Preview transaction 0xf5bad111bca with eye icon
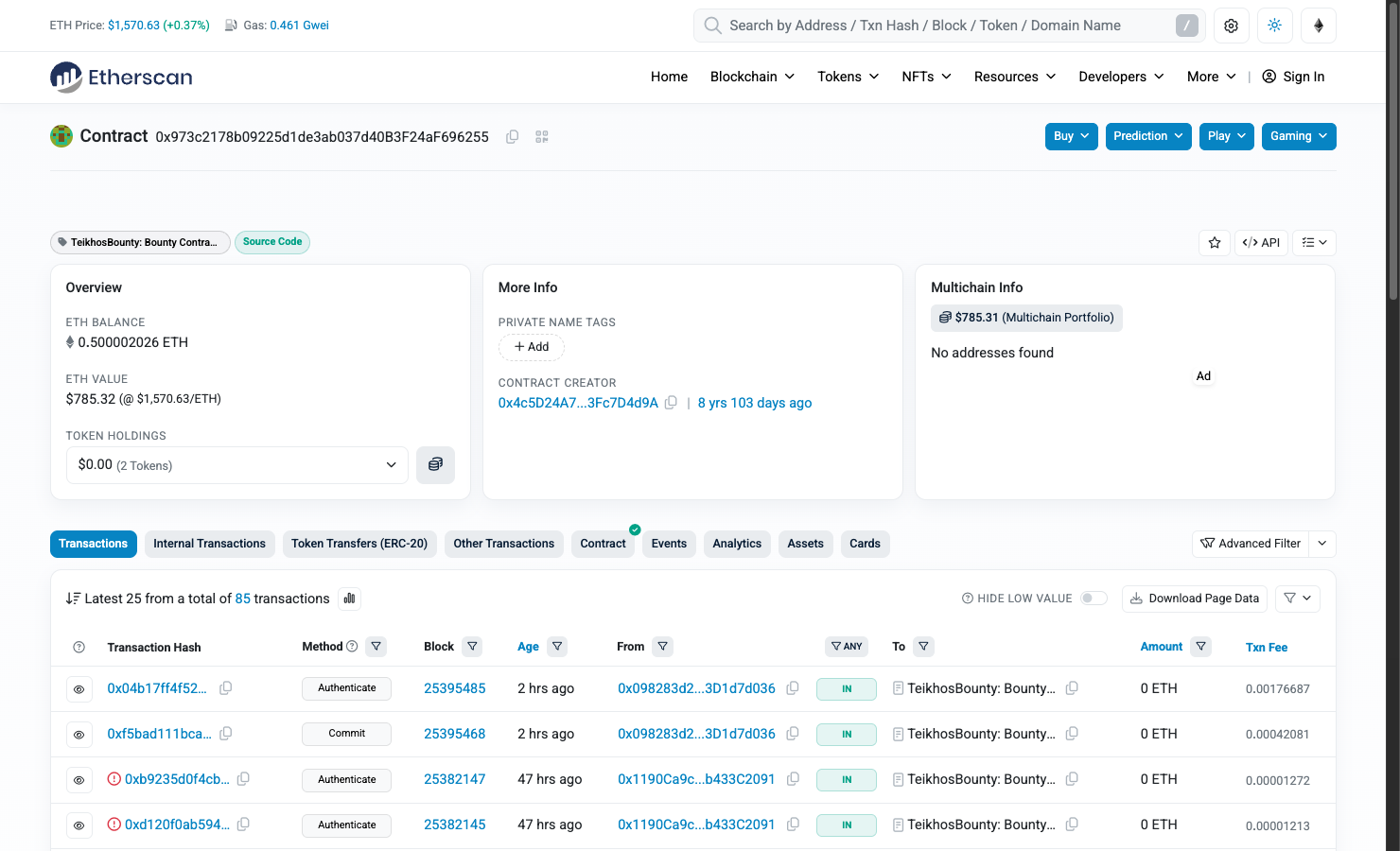 coord(79,735)
